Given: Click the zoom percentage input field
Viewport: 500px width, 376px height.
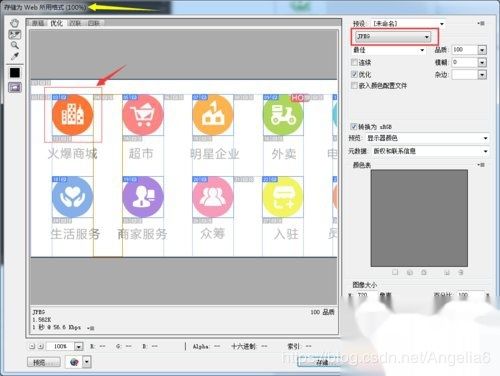Looking at the screenshot, I should [60, 347].
